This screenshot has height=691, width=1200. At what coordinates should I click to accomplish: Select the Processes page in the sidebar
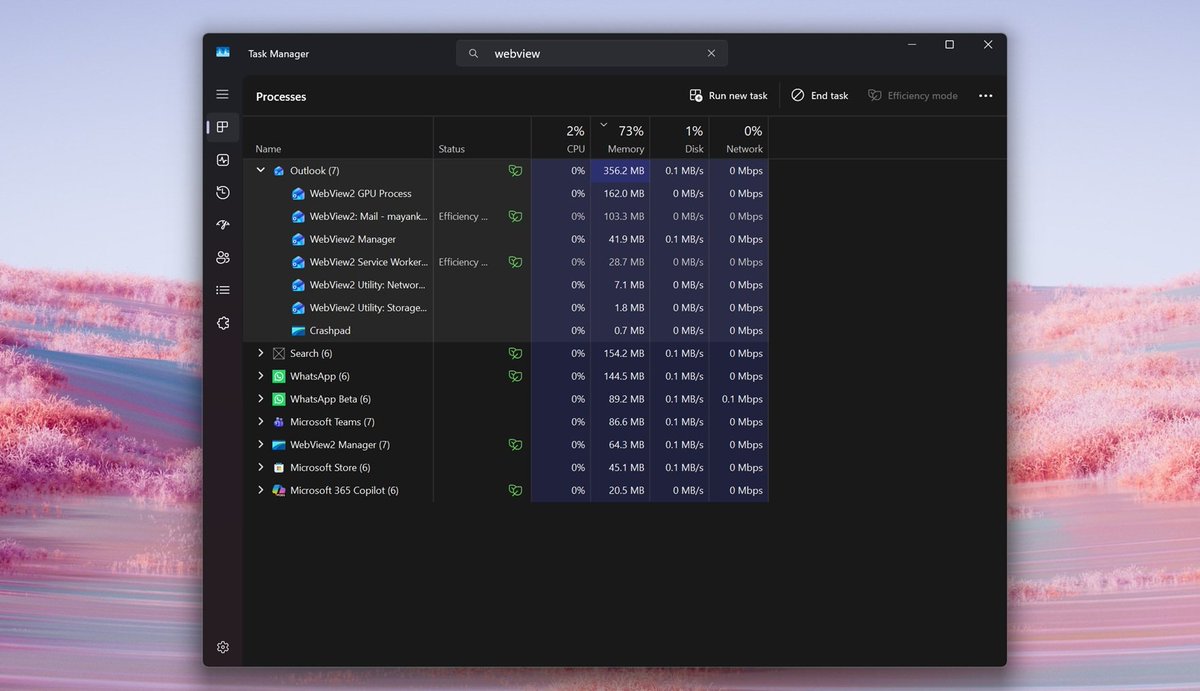(x=222, y=127)
